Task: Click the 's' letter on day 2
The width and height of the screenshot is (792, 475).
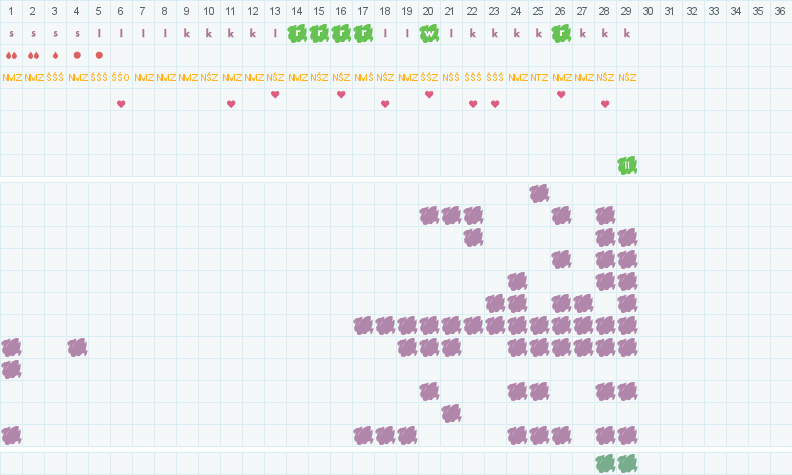Action: [33, 33]
